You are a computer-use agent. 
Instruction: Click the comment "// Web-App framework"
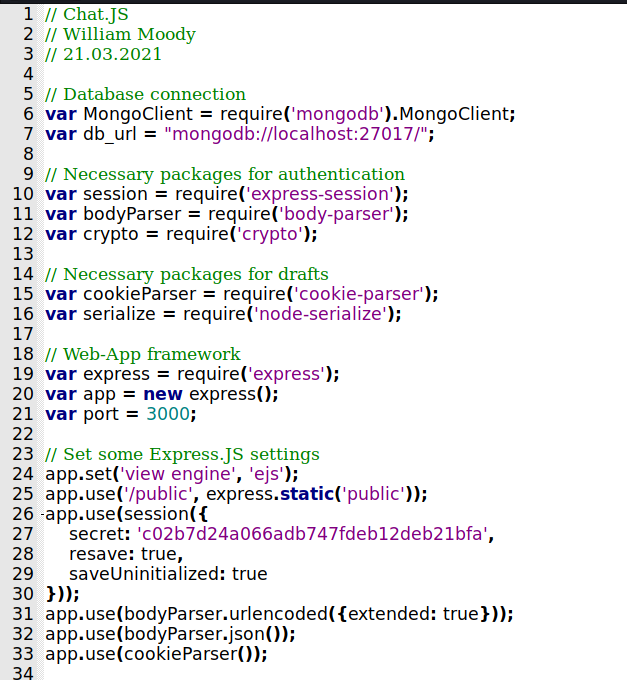(143, 354)
